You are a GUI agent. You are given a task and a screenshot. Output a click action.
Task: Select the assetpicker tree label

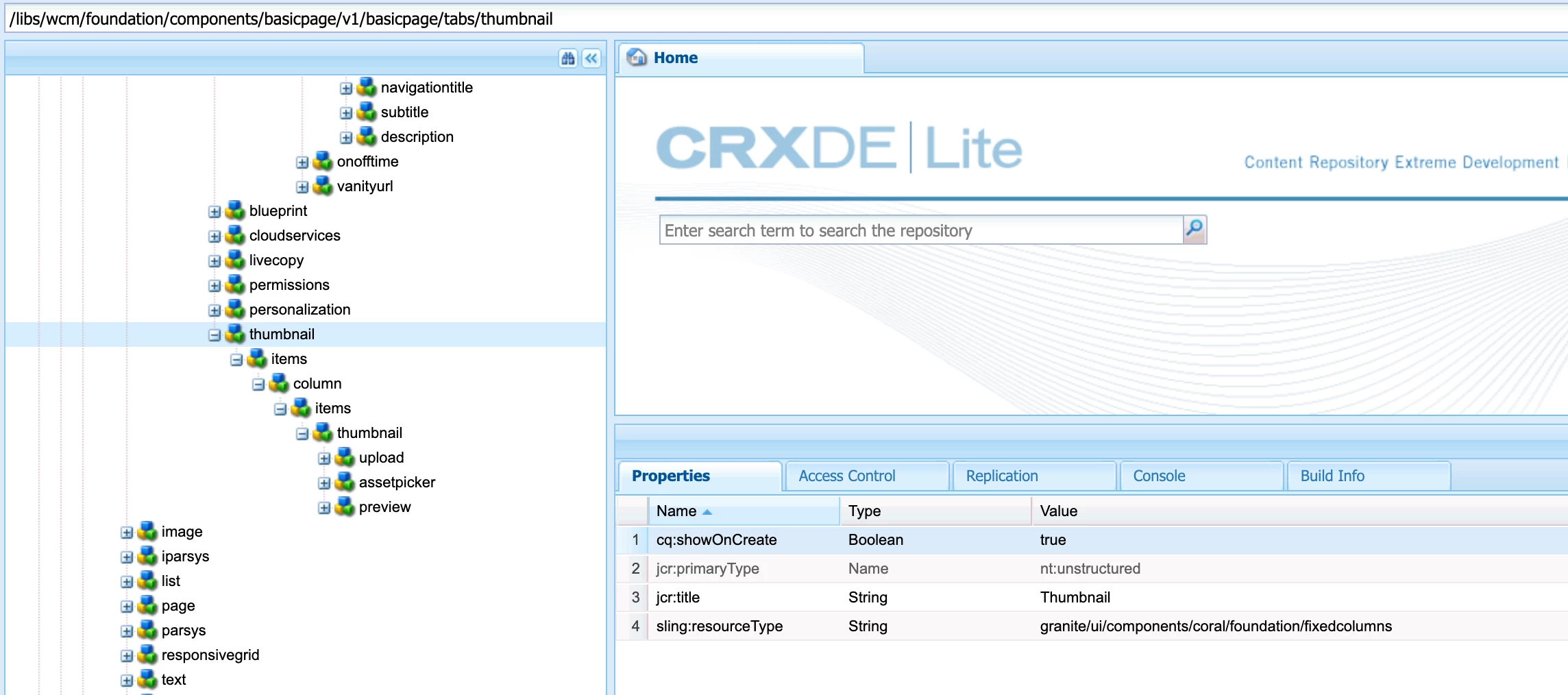tap(397, 482)
